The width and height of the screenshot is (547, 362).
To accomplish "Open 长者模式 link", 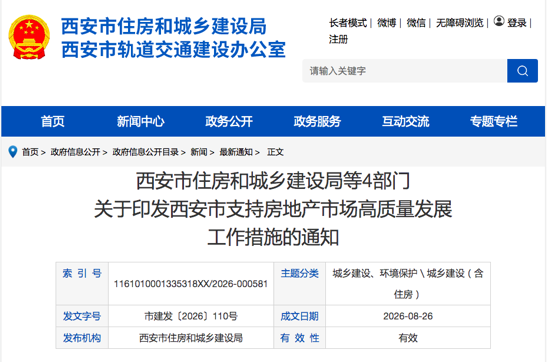I will click(348, 23).
